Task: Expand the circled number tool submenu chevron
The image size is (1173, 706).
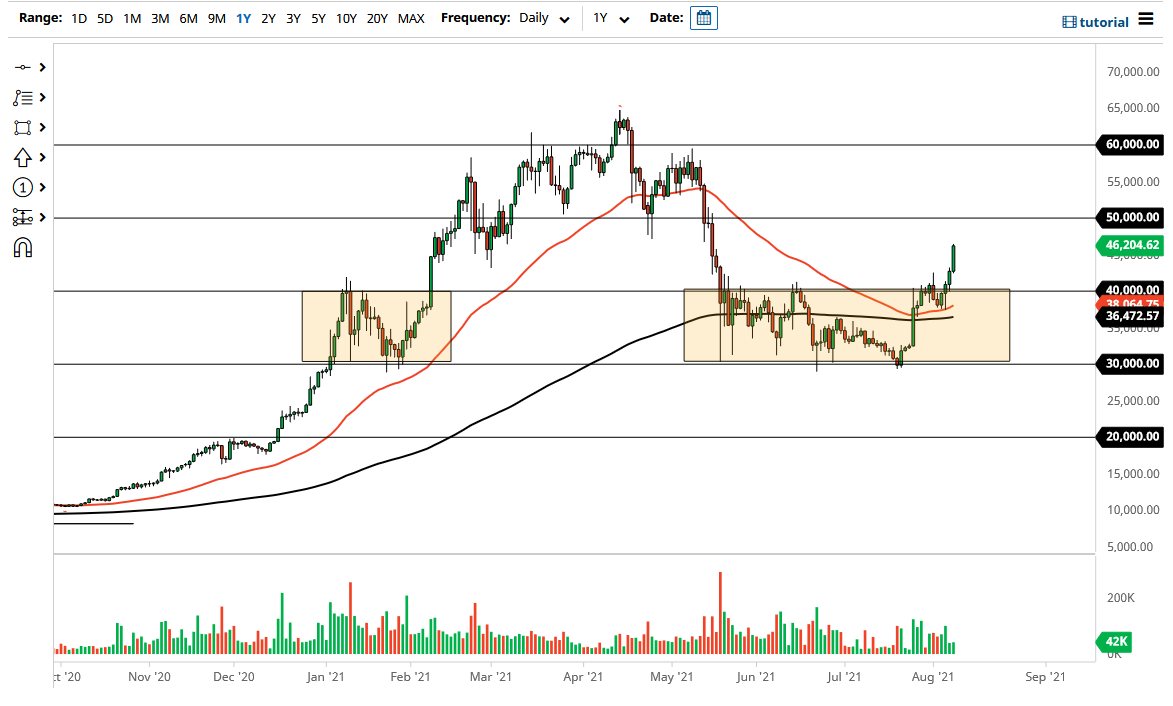Action: pyautogui.click(x=43, y=187)
